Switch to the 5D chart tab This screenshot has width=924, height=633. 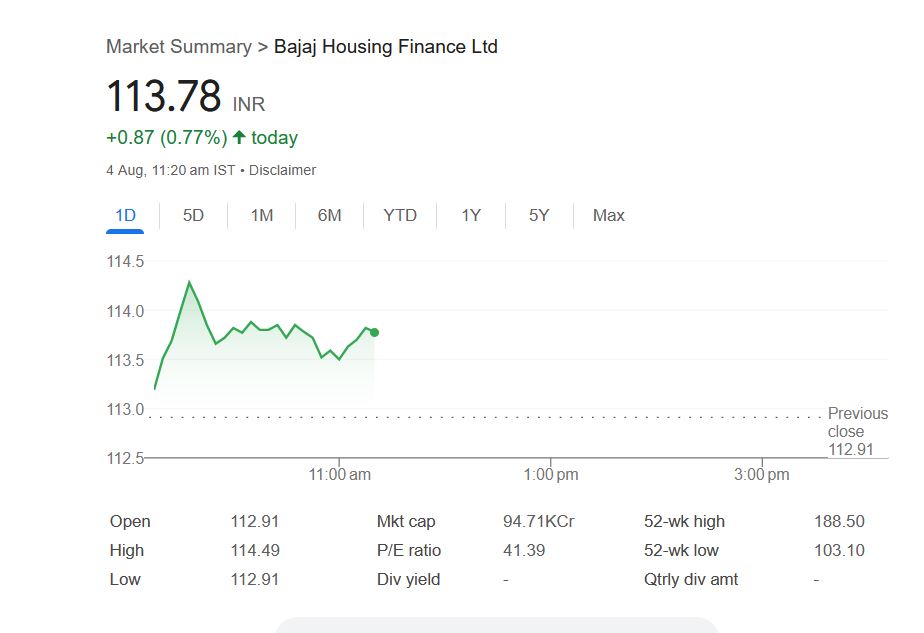coord(193,215)
